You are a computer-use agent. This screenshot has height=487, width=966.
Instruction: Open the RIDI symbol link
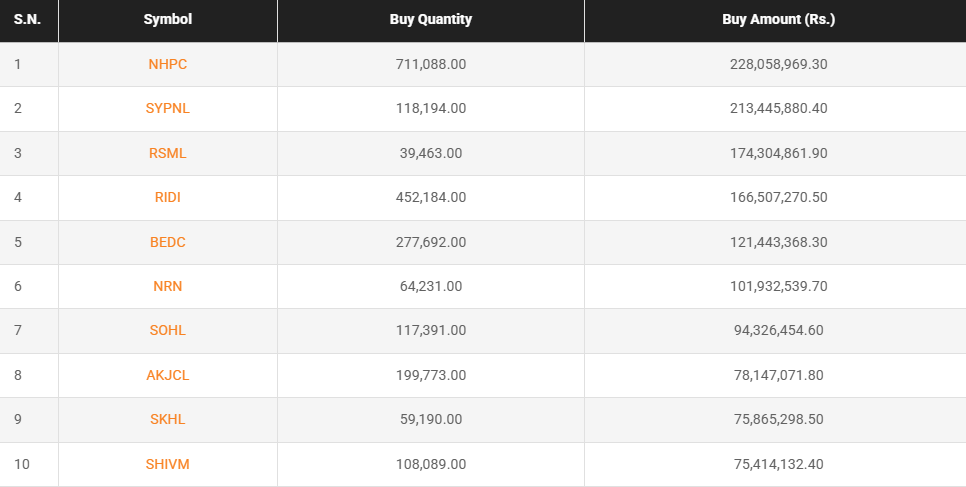tap(167, 197)
